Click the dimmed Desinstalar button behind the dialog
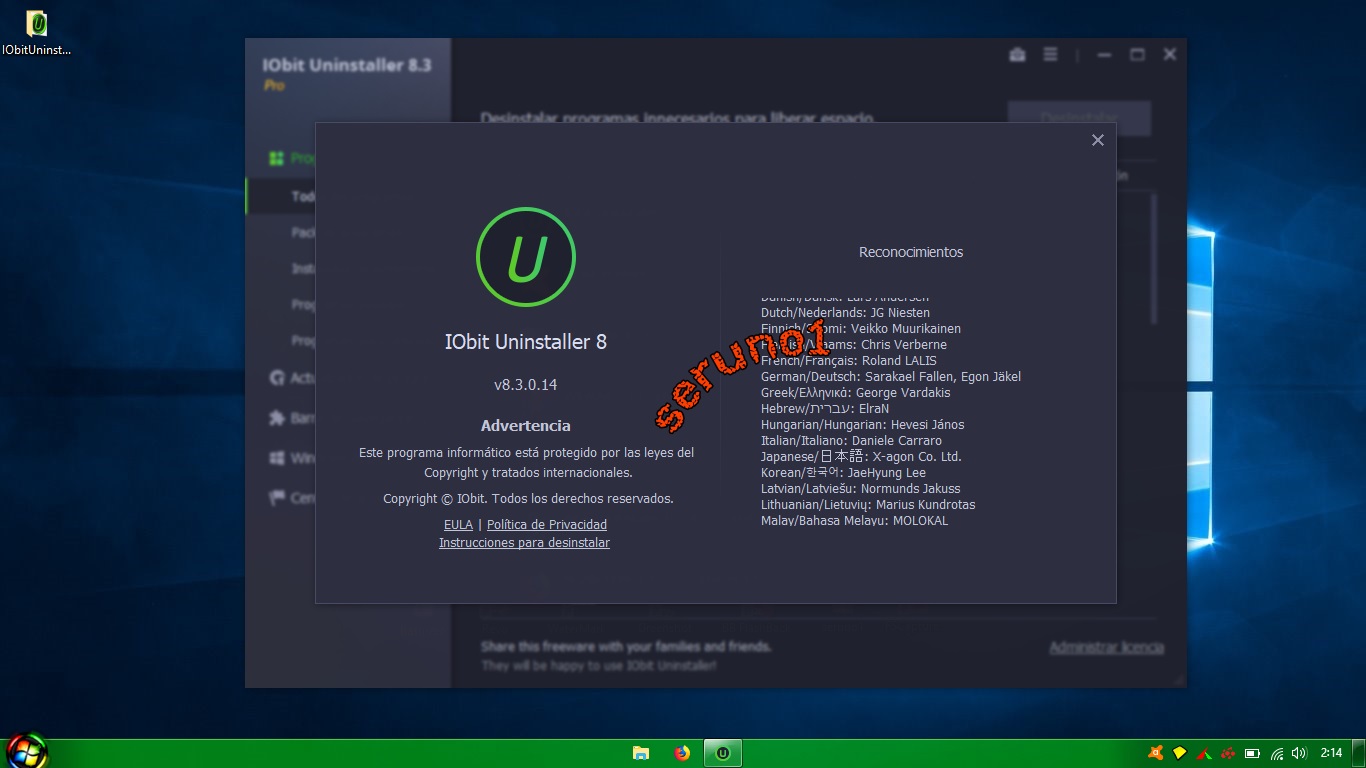The image size is (1366, 768). pos(1079,118)
